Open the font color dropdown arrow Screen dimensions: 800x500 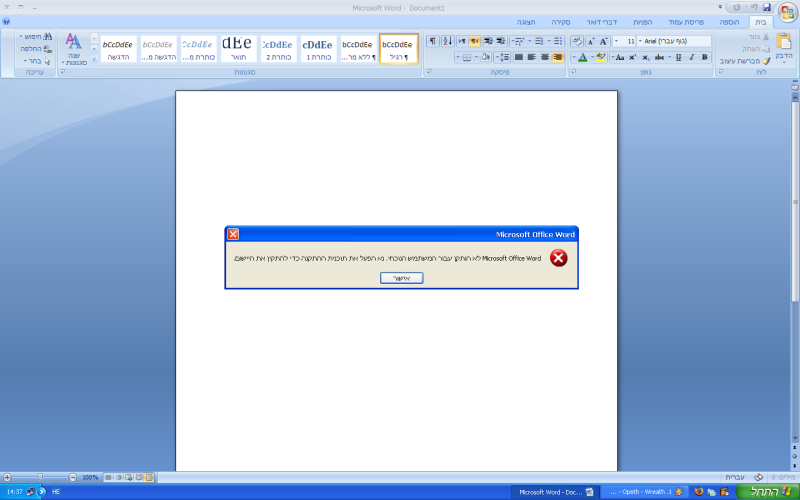click(x=574, y=57)
